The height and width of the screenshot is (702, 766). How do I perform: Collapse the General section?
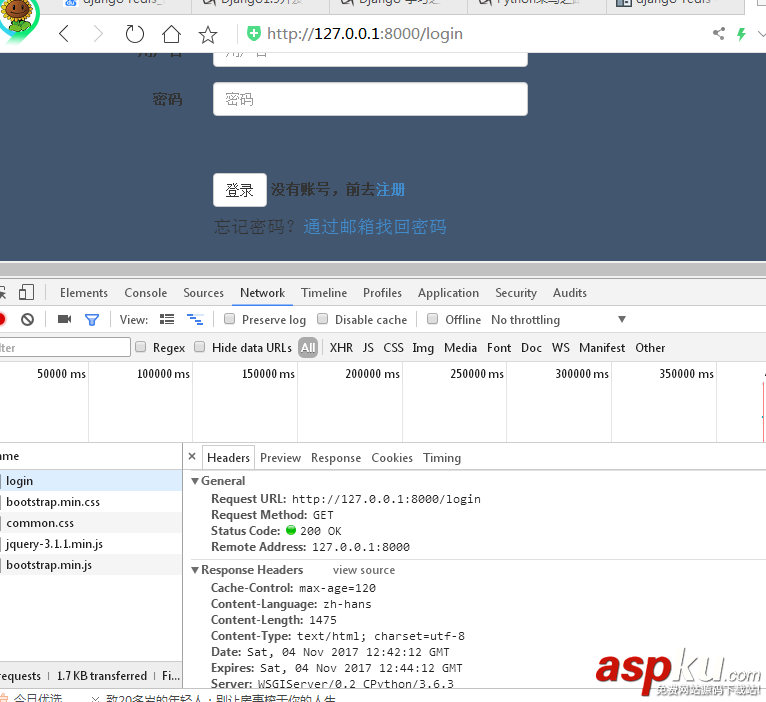(x=195, y=481)
